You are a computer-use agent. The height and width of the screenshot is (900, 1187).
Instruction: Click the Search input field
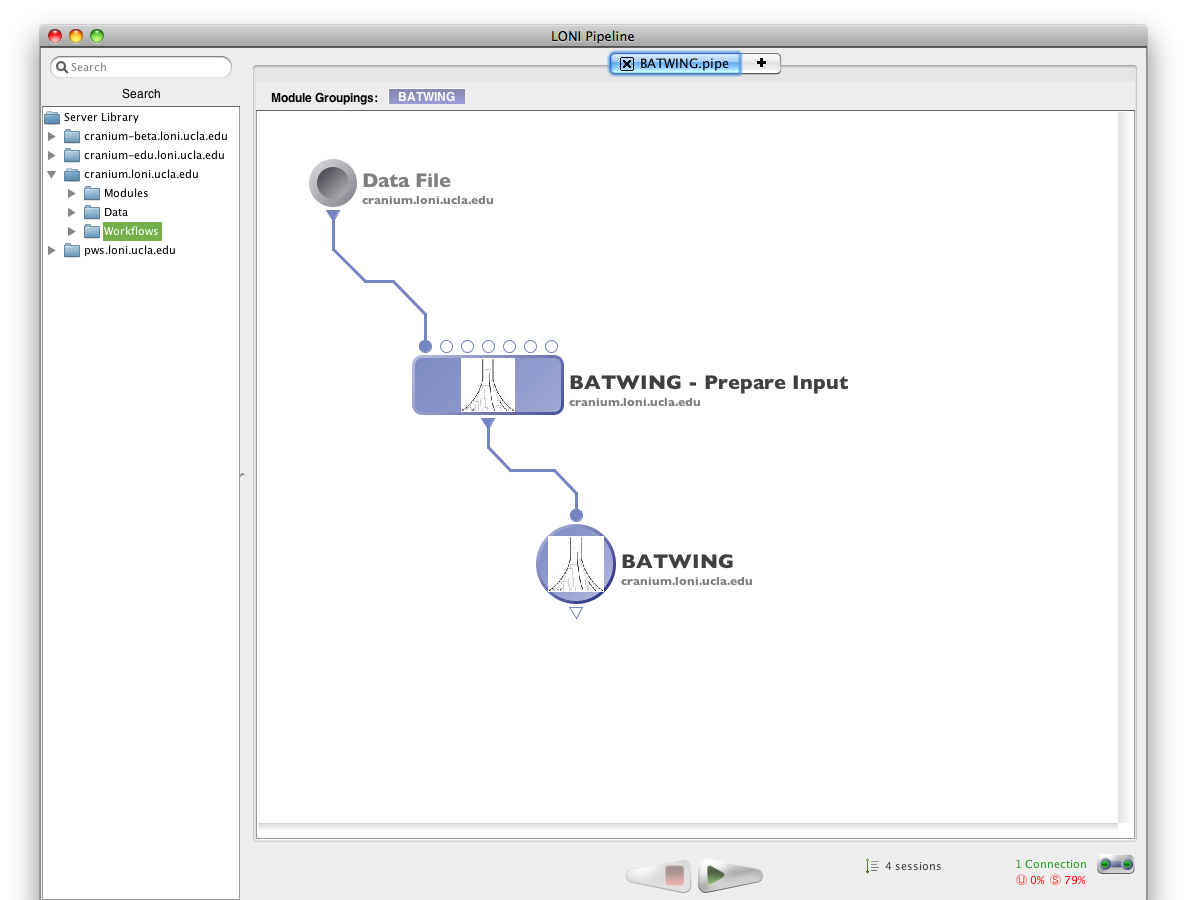coord(148,67)
